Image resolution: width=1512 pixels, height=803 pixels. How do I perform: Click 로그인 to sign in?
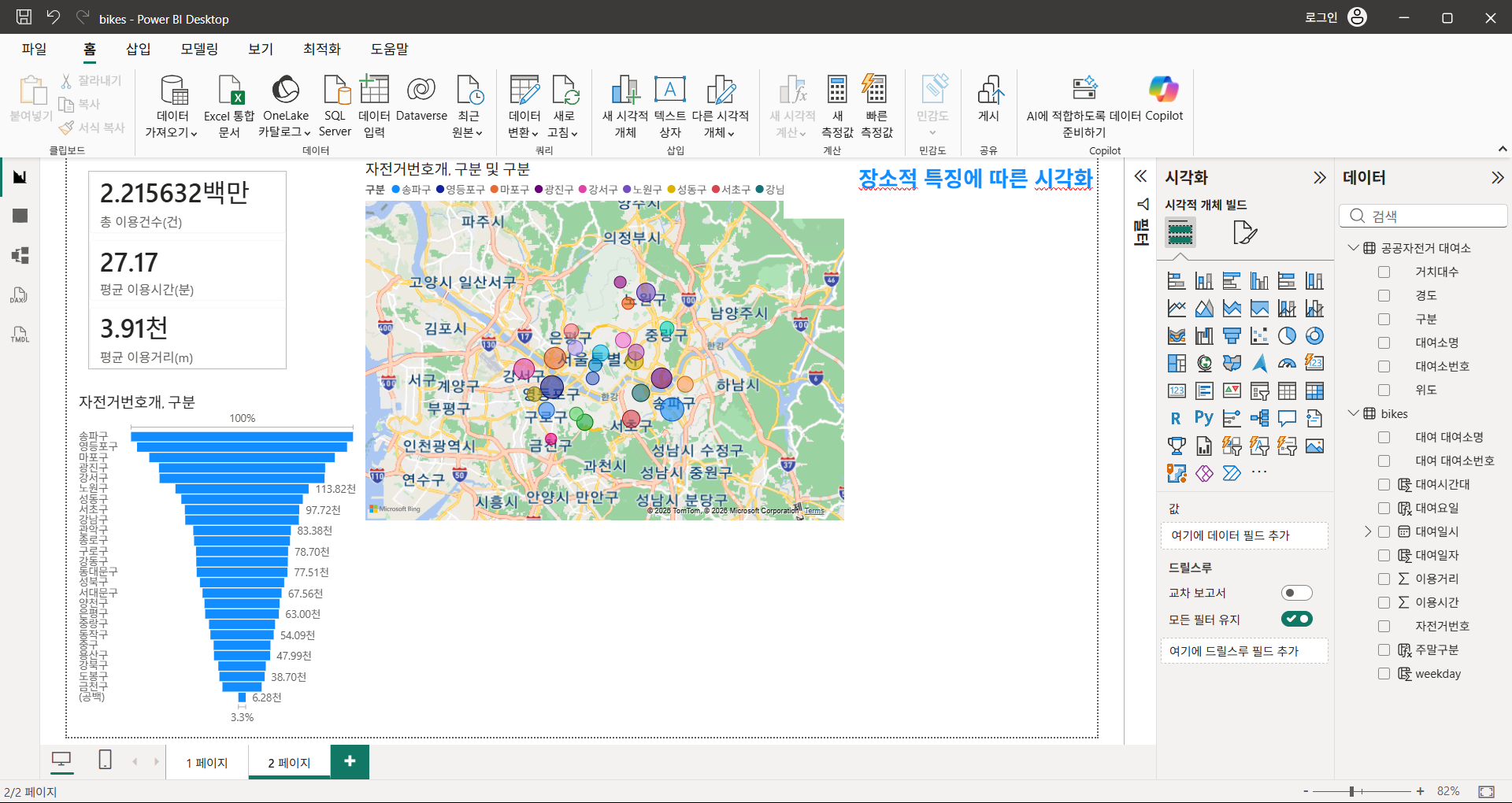(x=1321, y=17)
